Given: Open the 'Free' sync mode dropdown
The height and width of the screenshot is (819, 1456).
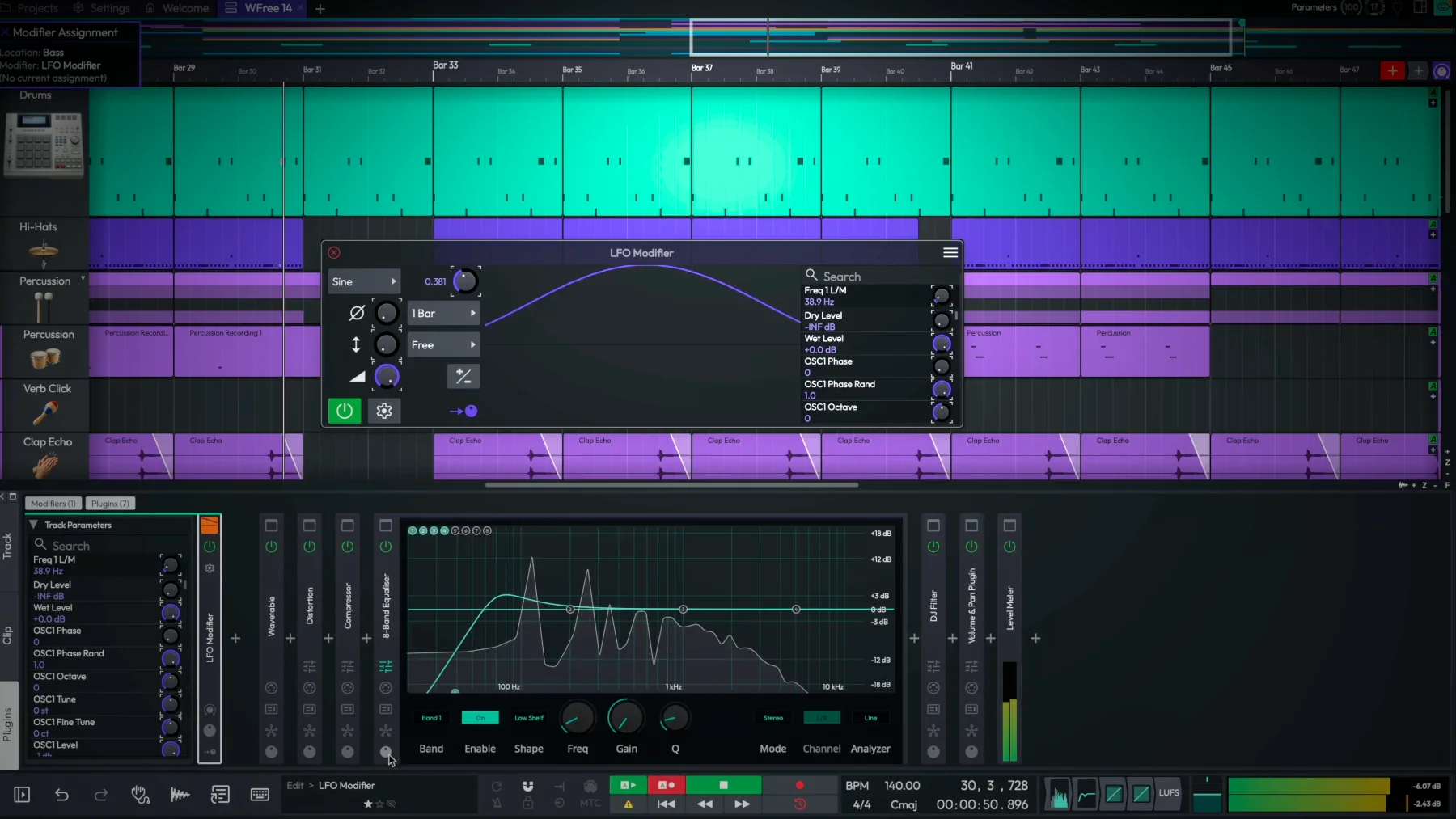Looking at the screenshot, I should click(x=443, y=344).
